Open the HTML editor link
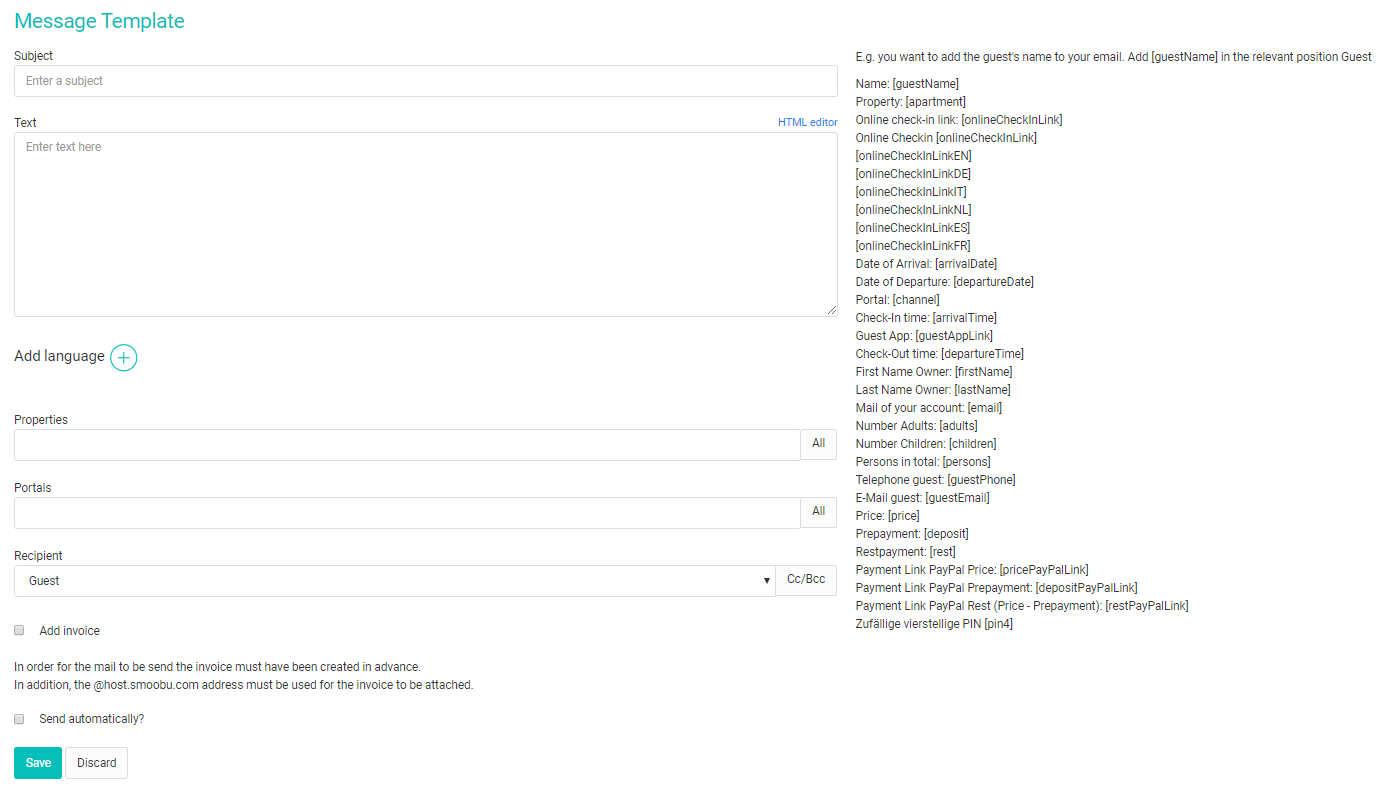 808,122
